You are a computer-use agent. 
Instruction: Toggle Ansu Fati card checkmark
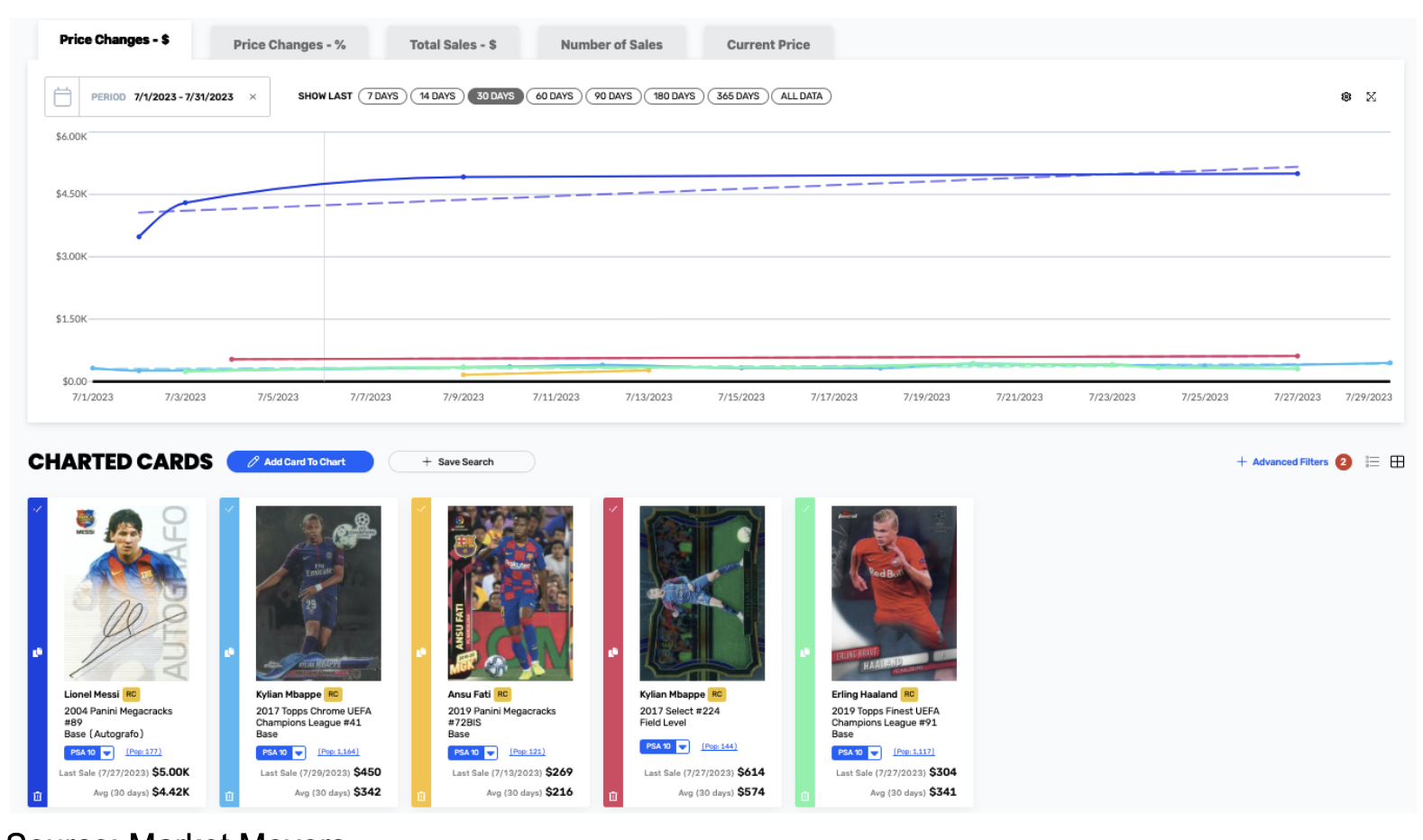[421, 509]
